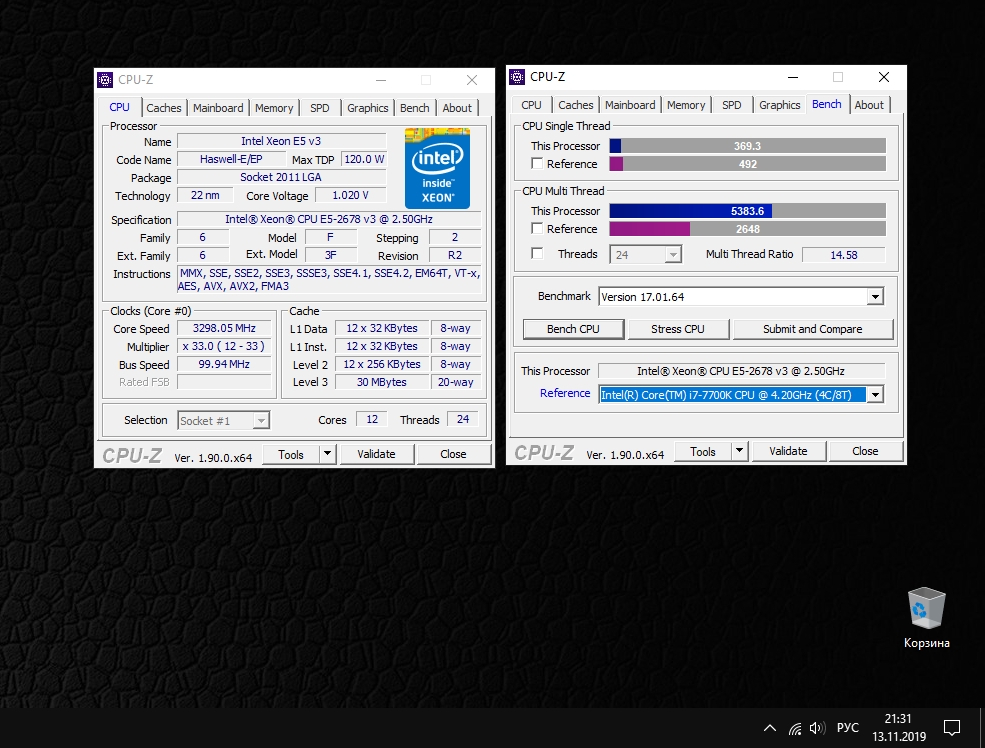Screen dimensions: 985x748
Task: Click the Stress CPU button
Action: pos(678,329)
